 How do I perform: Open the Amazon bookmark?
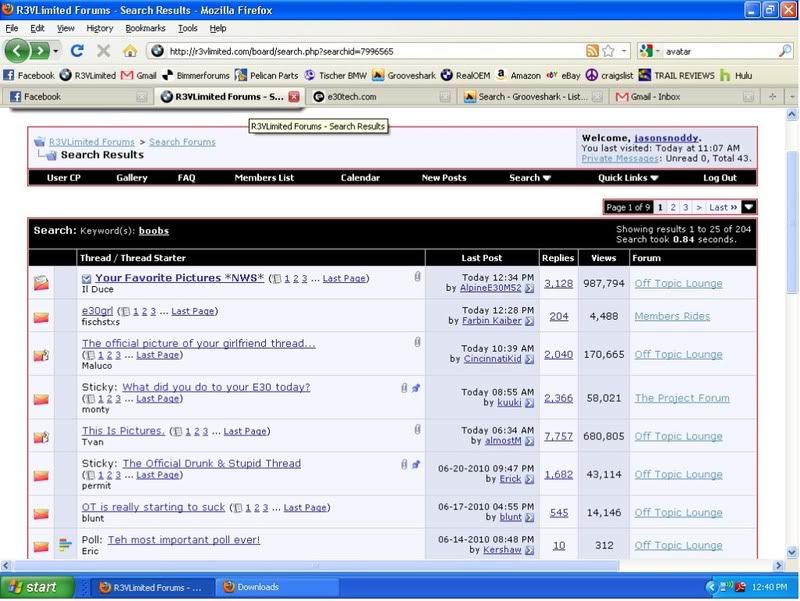[x=518, y=76]
